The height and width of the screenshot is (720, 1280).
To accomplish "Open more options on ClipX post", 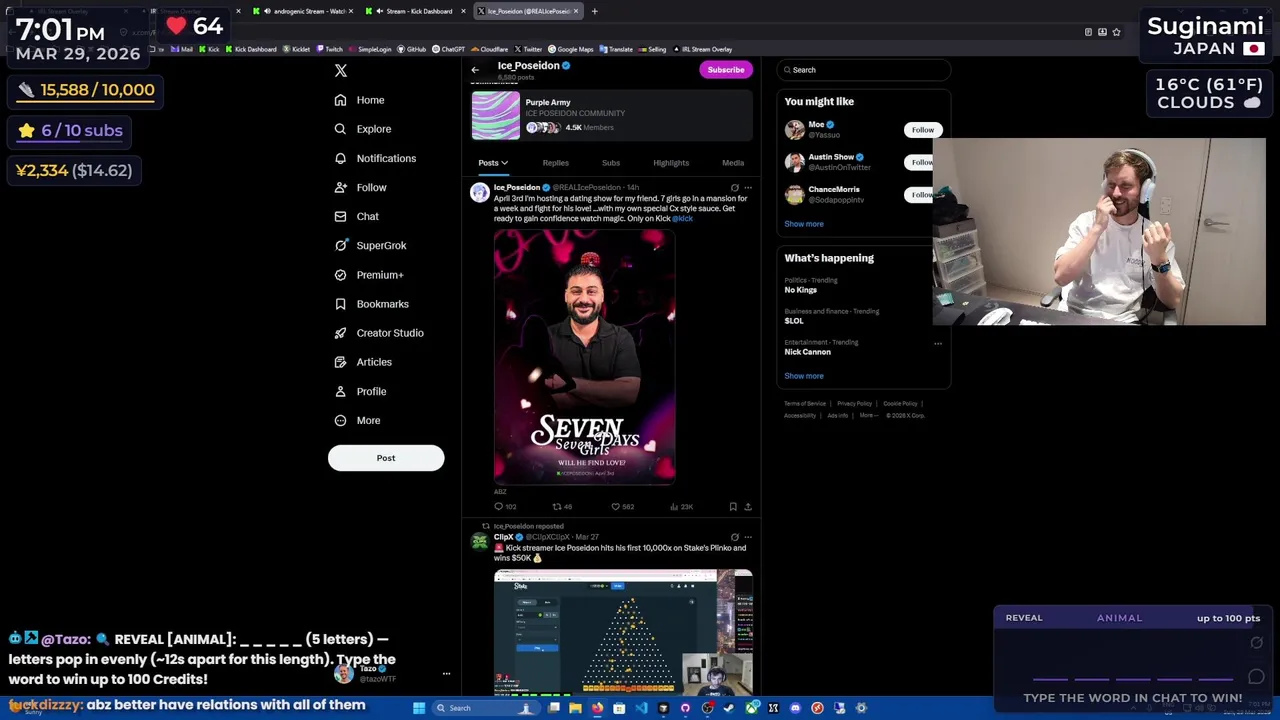I will tap(748, 538).
